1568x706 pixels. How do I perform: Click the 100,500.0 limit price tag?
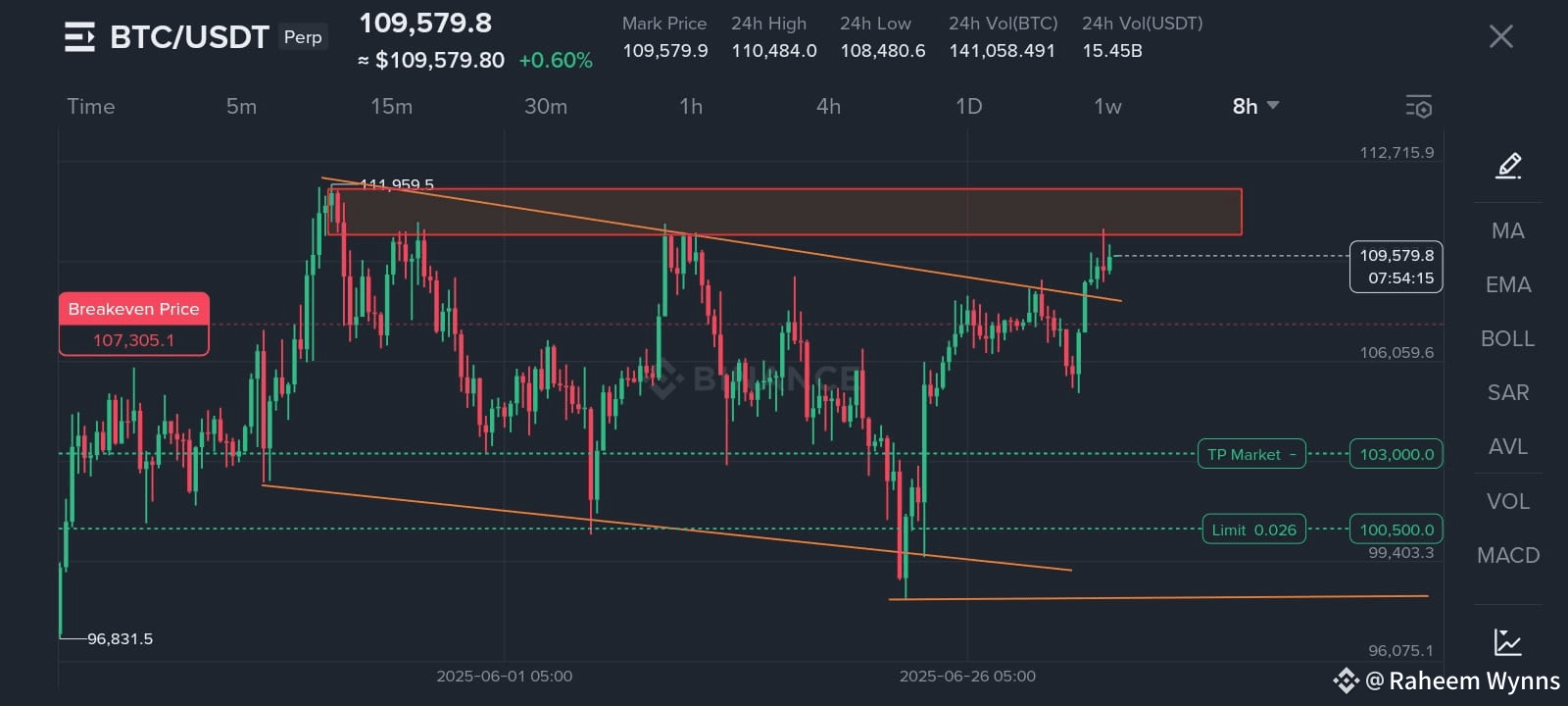(1396, 529)
